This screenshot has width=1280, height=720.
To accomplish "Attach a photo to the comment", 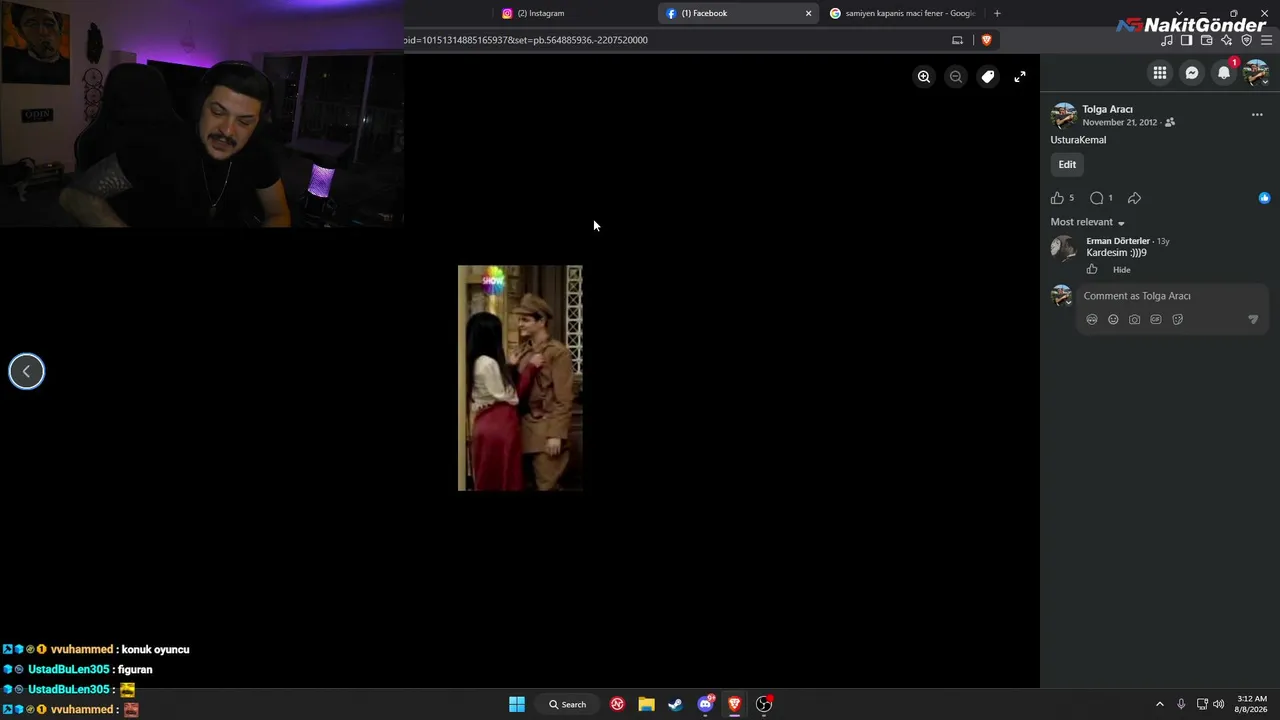I will pos(1134,320).
